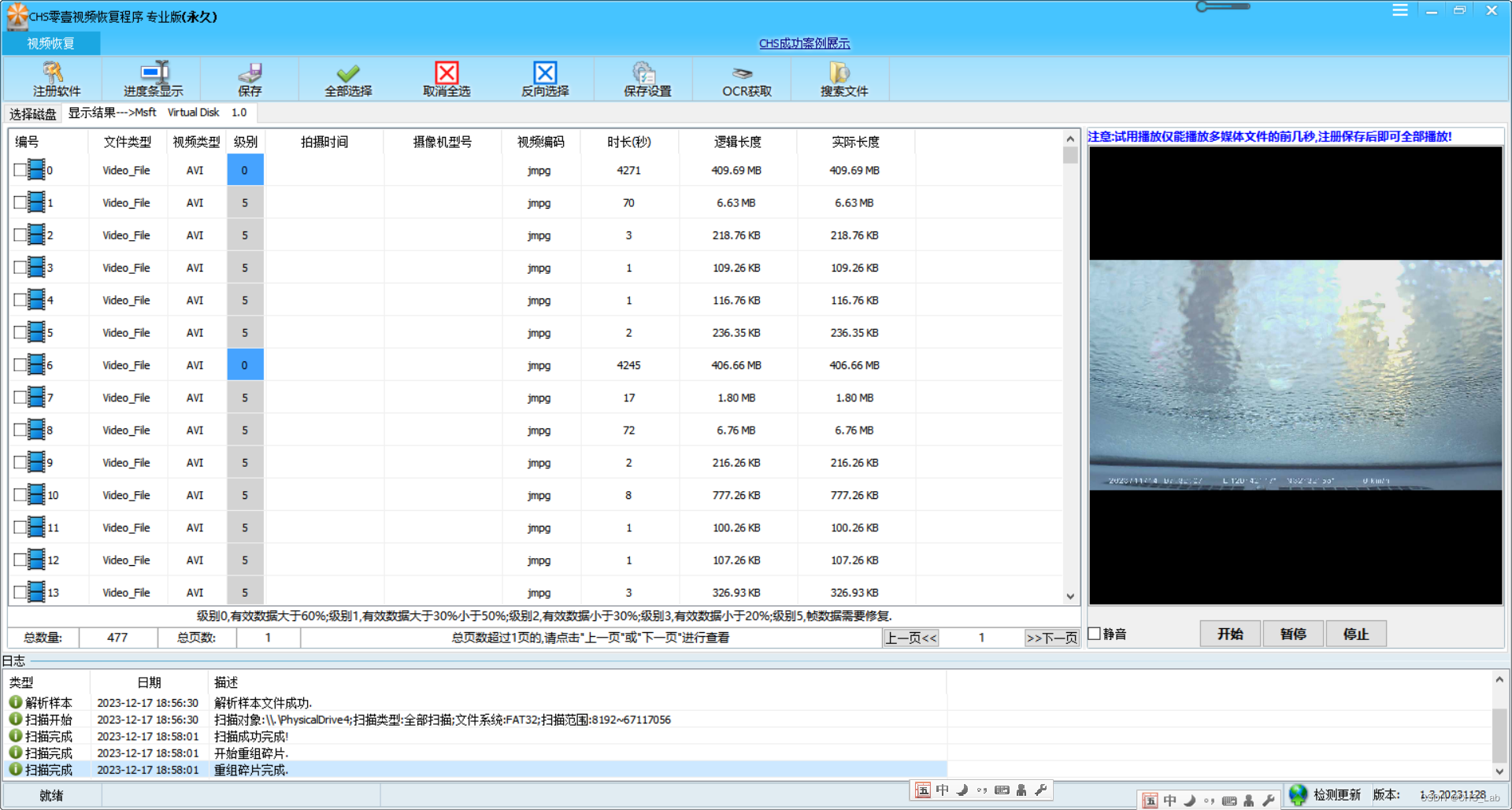
Task: Go to next page with >>下一页
Action: (1051, 638)
